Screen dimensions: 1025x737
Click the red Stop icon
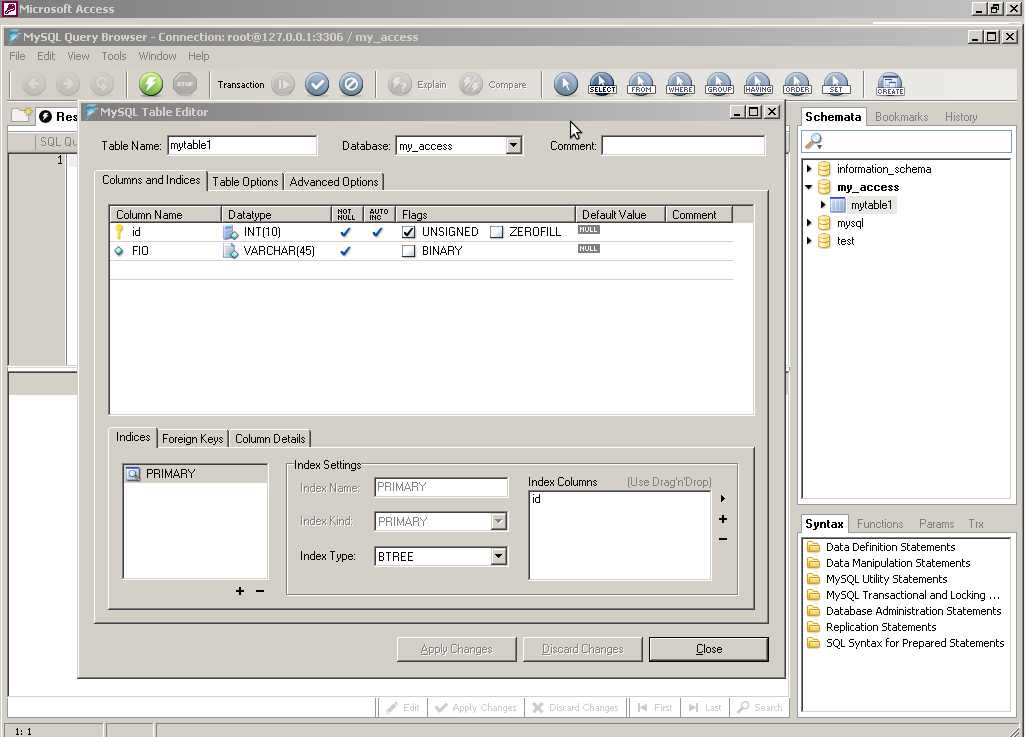(x=185, y=84)
